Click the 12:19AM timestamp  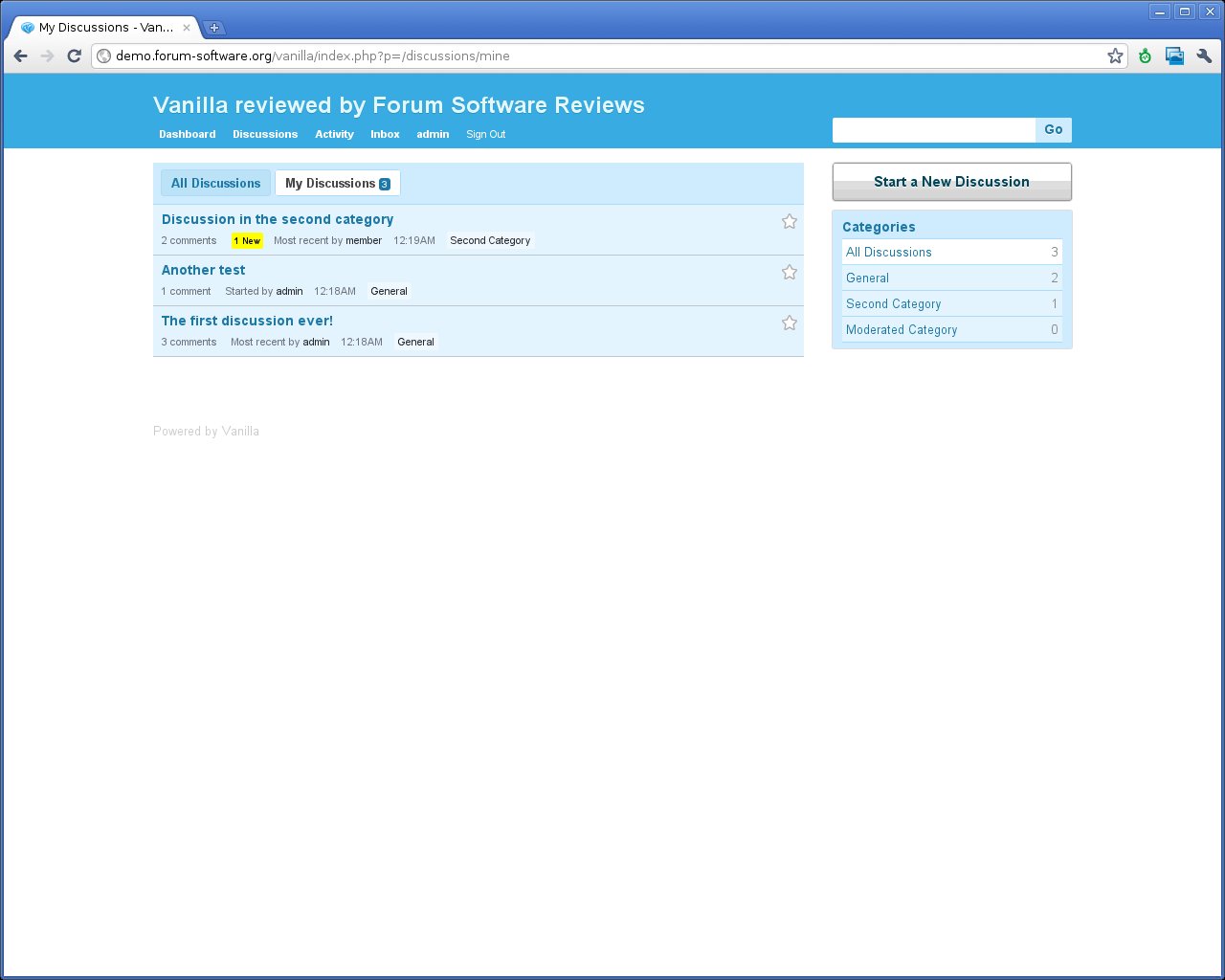(414, 240)
